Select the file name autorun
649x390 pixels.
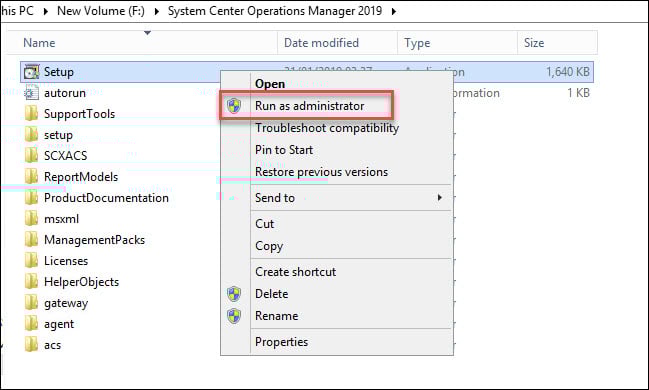click(65, 93)
